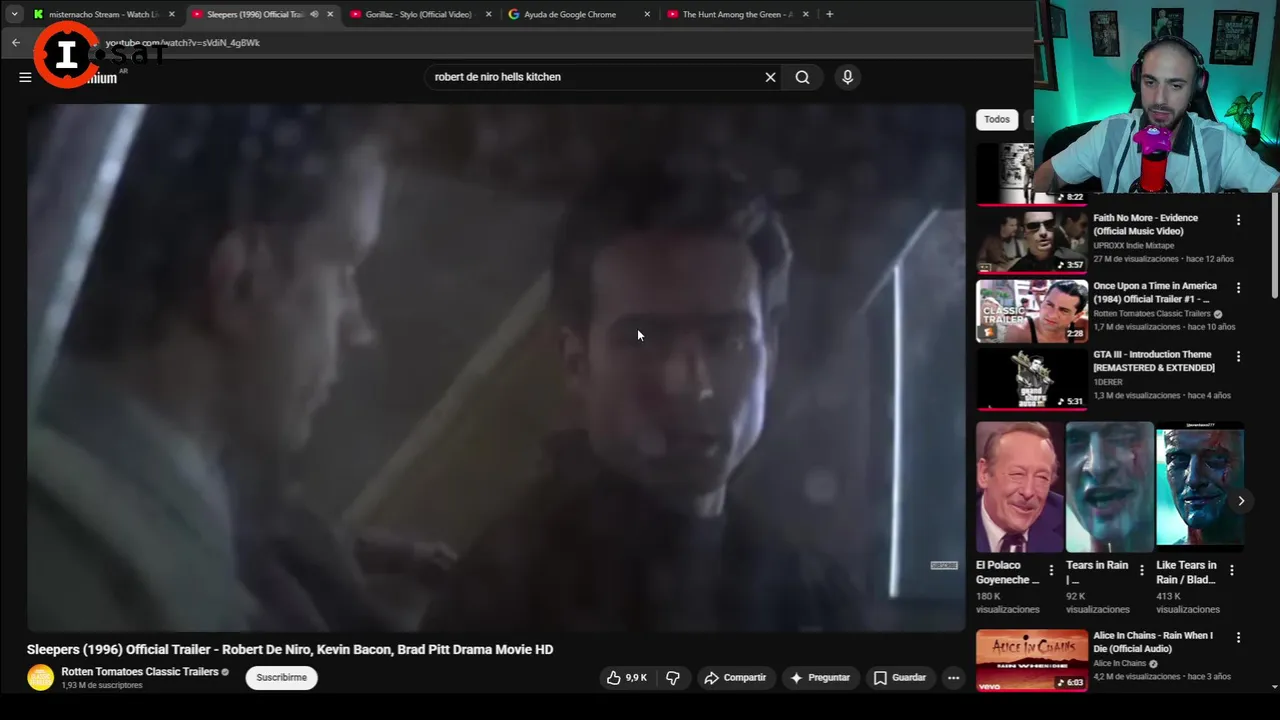This screenshot has width=1280, height=720.
Task: Select the Sleepers (1996) Official Trailer tab
Action: click(x=255, y=14)
